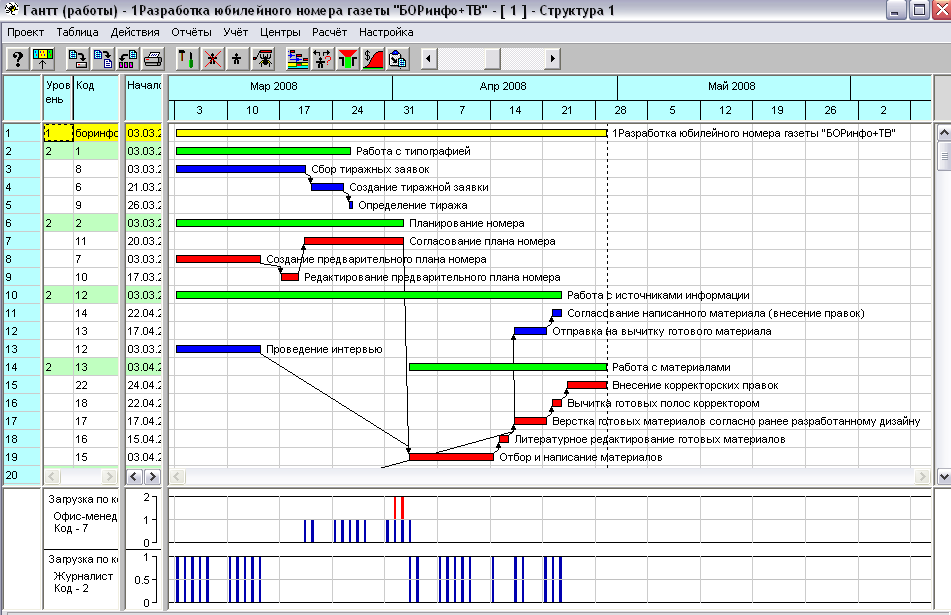Select row number 10 in the table
The height and width of the screenshot is (615, 951).
coord(22,295)
